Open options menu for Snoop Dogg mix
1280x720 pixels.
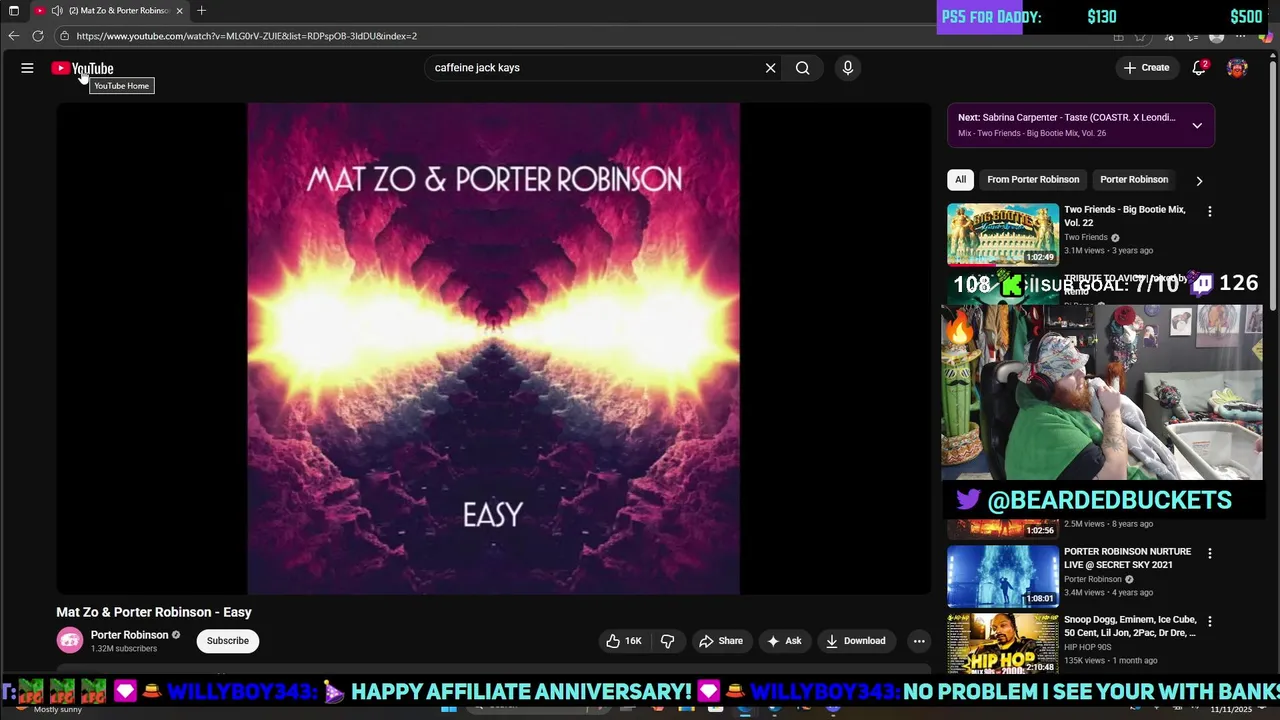[x=1209, y=622]
